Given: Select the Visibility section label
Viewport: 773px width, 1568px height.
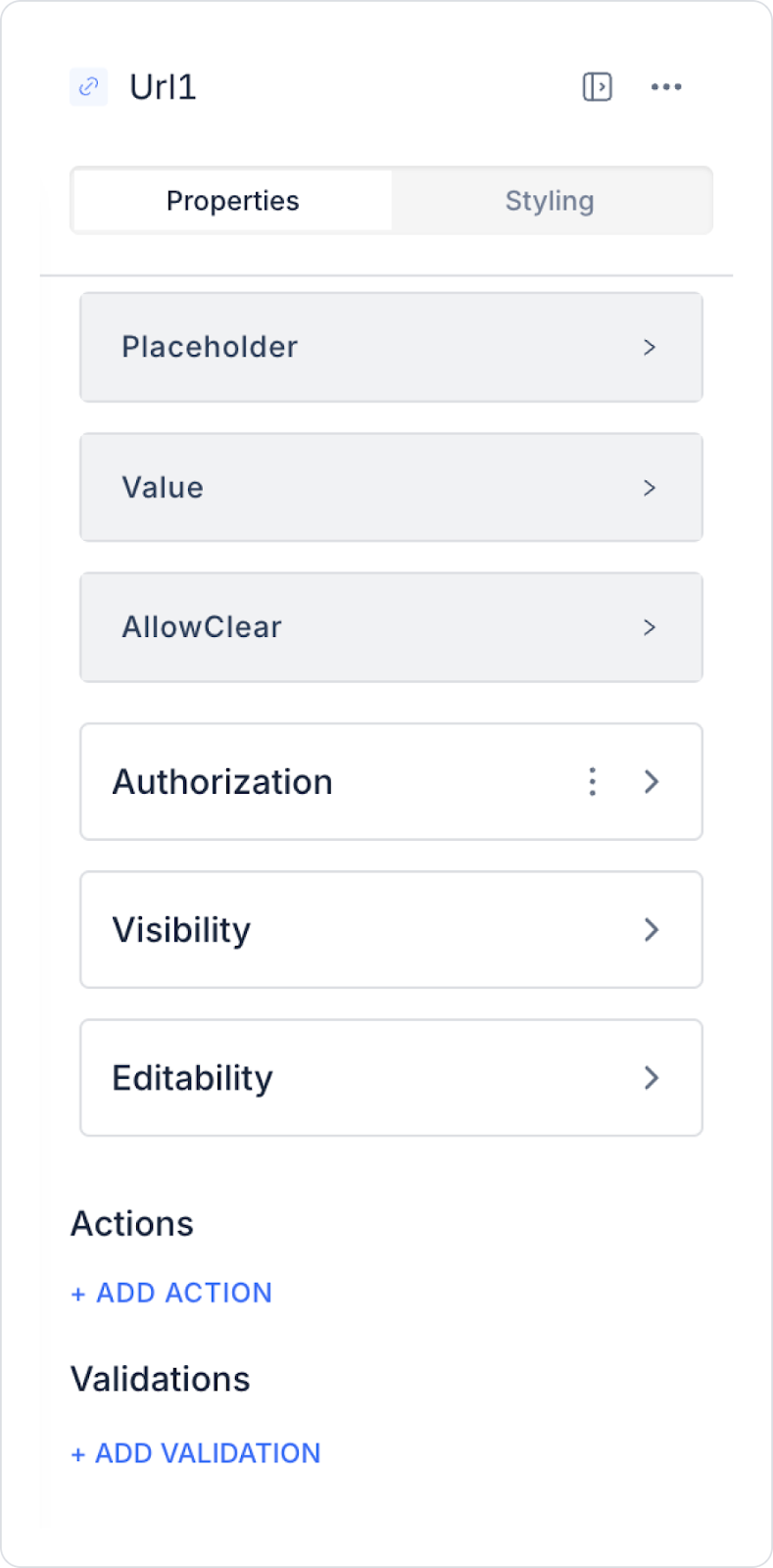Looking at the screenshot, I should click(182, 930).
